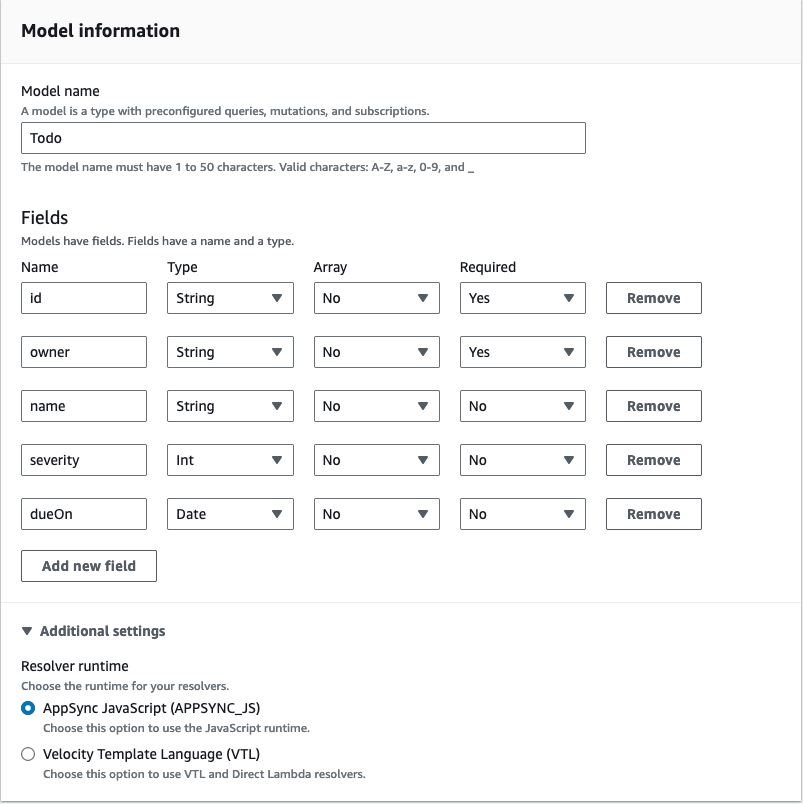The width and height of the screenshot is (803, 804).
Task: Remove the dueOn field
Action: 653,513
